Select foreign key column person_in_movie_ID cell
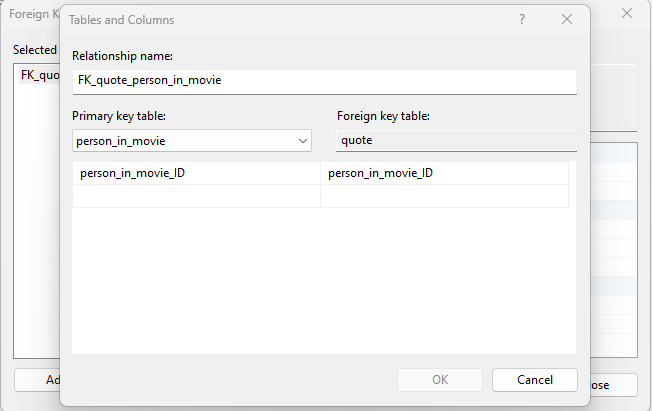 coord(444,173)
